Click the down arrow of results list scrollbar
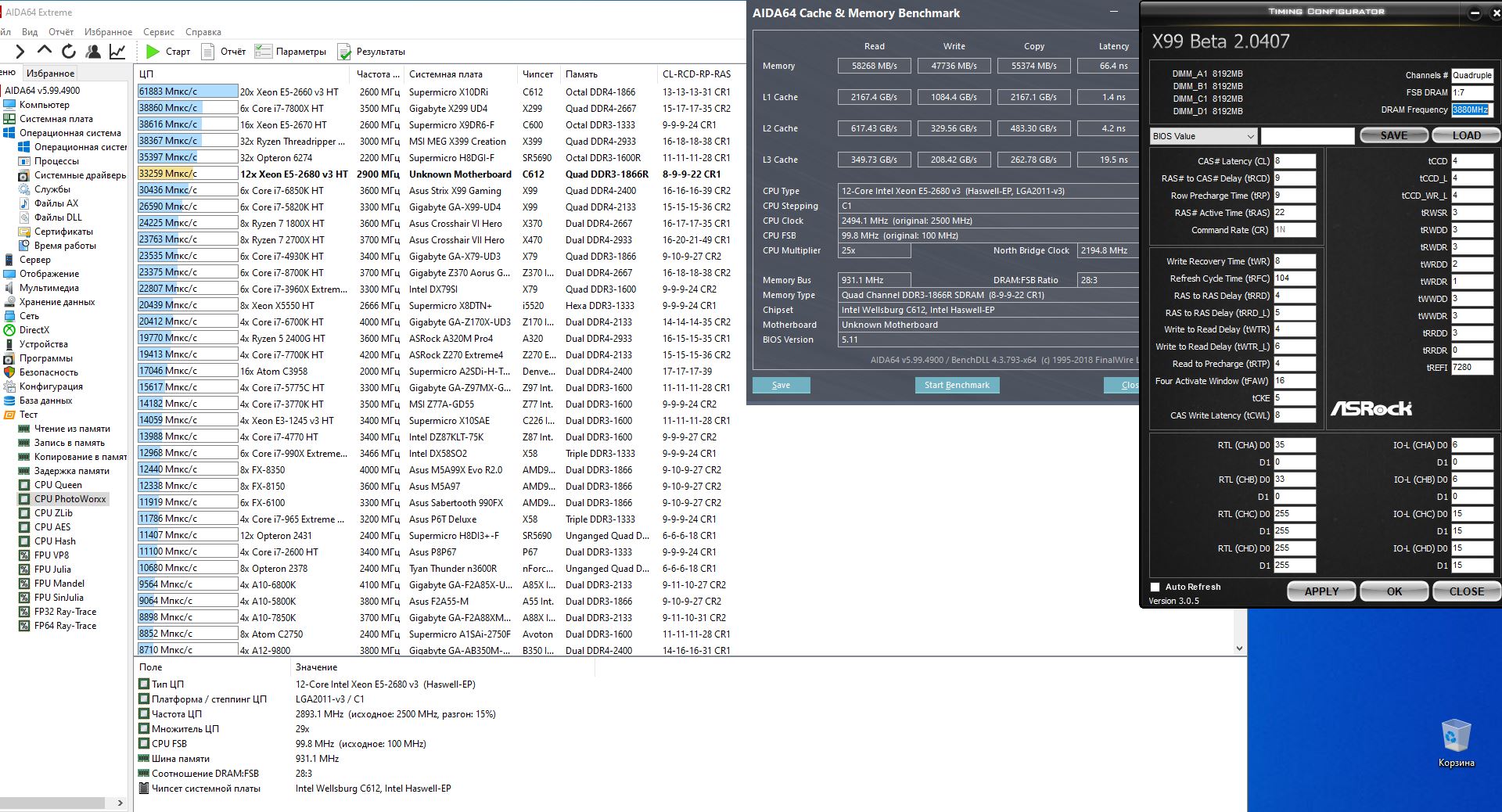 click(1239, 649)
